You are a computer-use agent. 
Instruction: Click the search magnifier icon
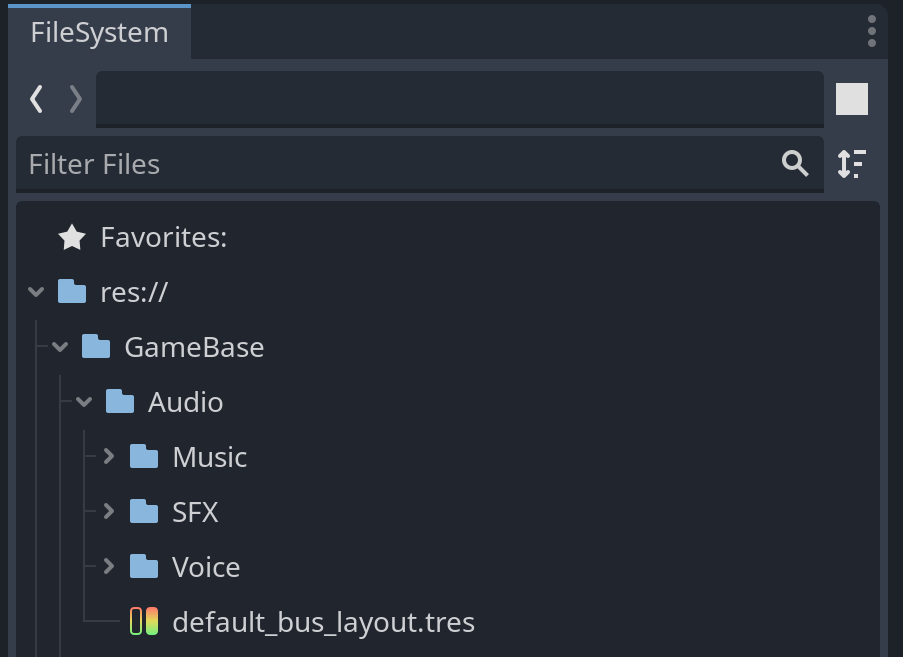click(x=795, y=164)
